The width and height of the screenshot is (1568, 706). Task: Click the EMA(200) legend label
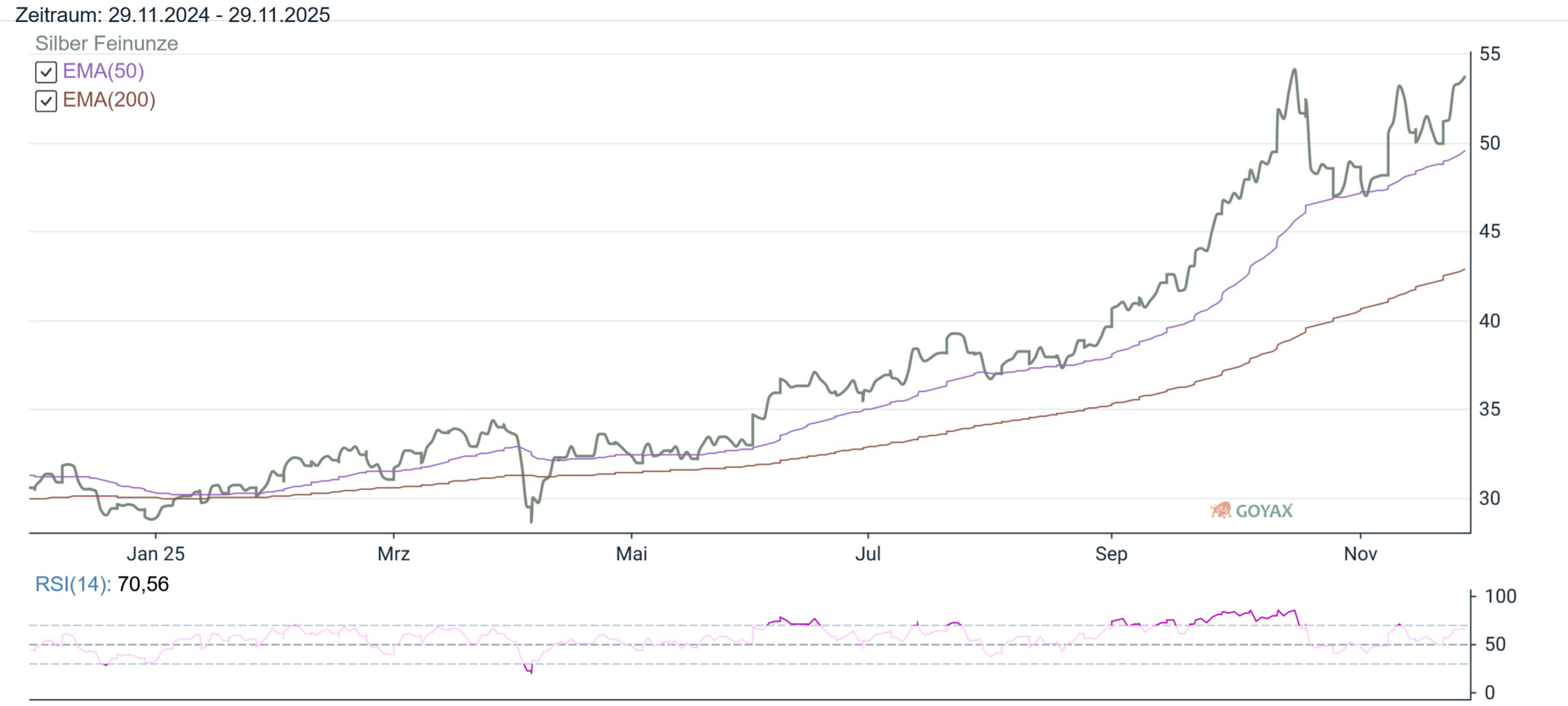(x=109, y=100)
